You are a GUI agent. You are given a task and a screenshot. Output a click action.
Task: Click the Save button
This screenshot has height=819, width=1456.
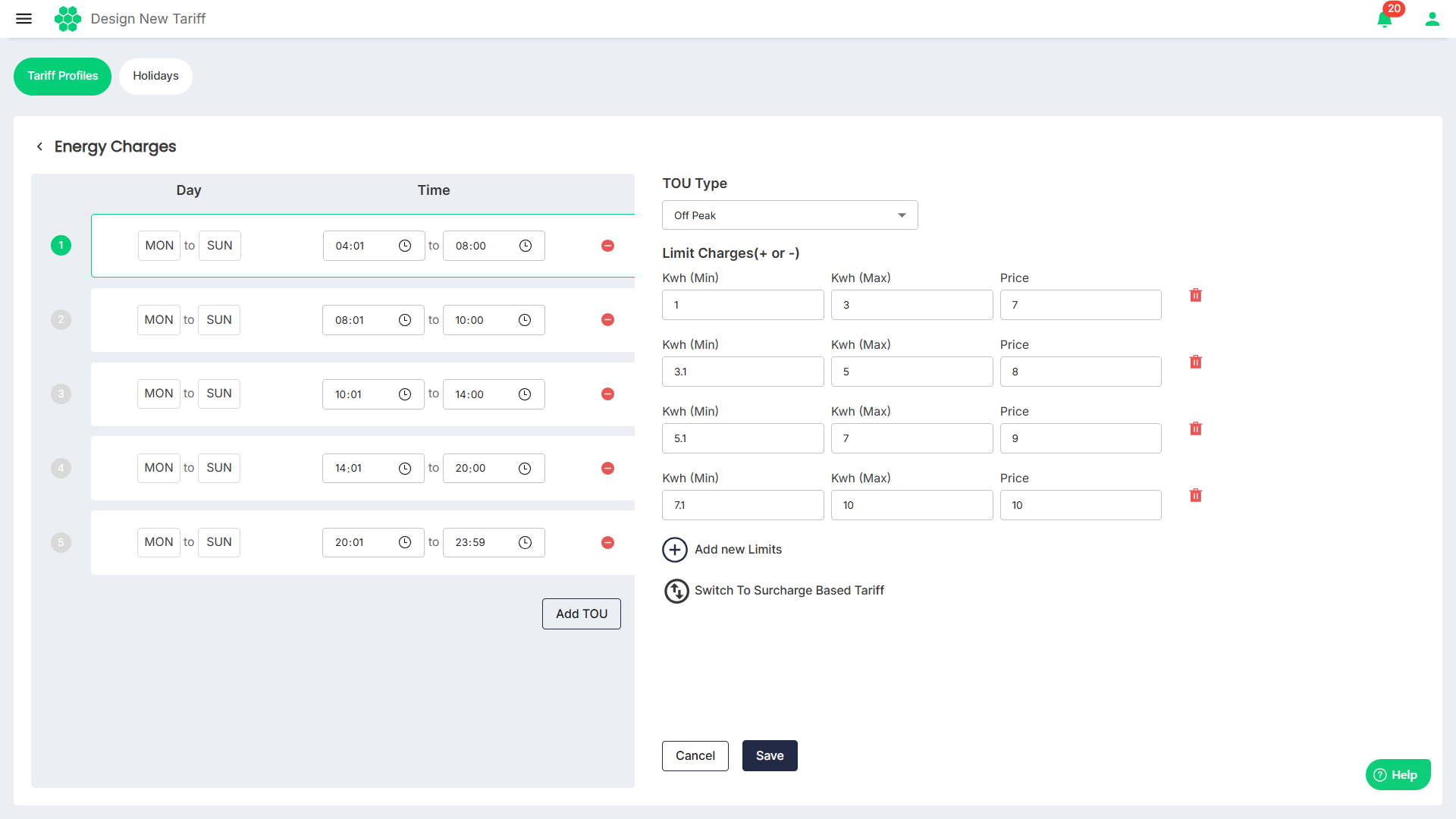point(769,755)
